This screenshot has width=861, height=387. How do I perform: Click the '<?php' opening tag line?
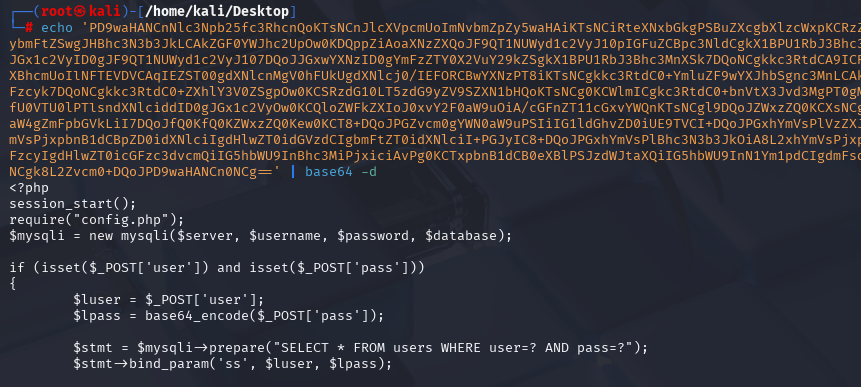tap(29, 188)
